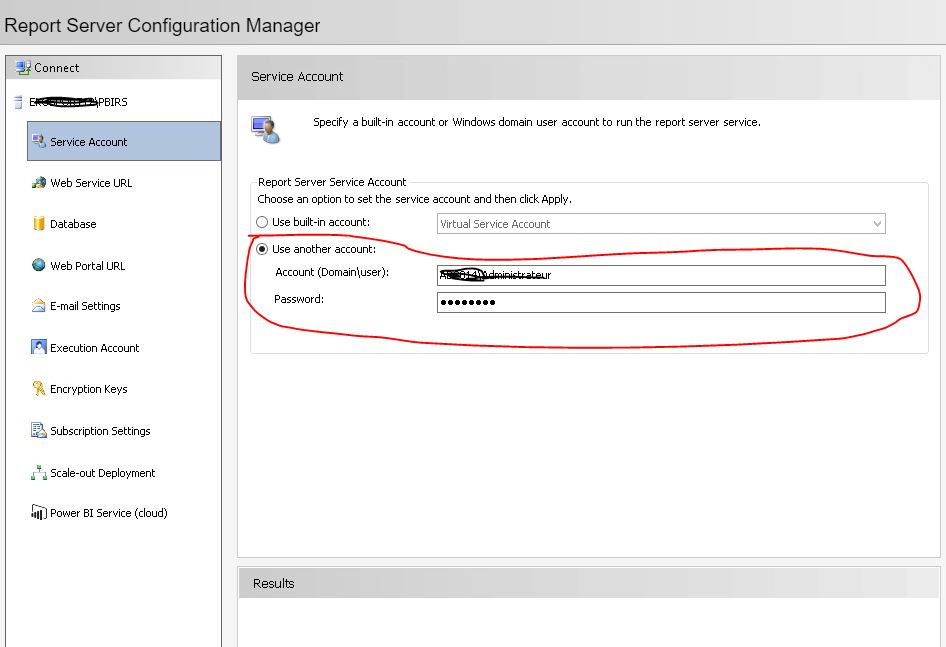Click the 'Password:' label
Screen dimensions: 946x647
[299, 299]
